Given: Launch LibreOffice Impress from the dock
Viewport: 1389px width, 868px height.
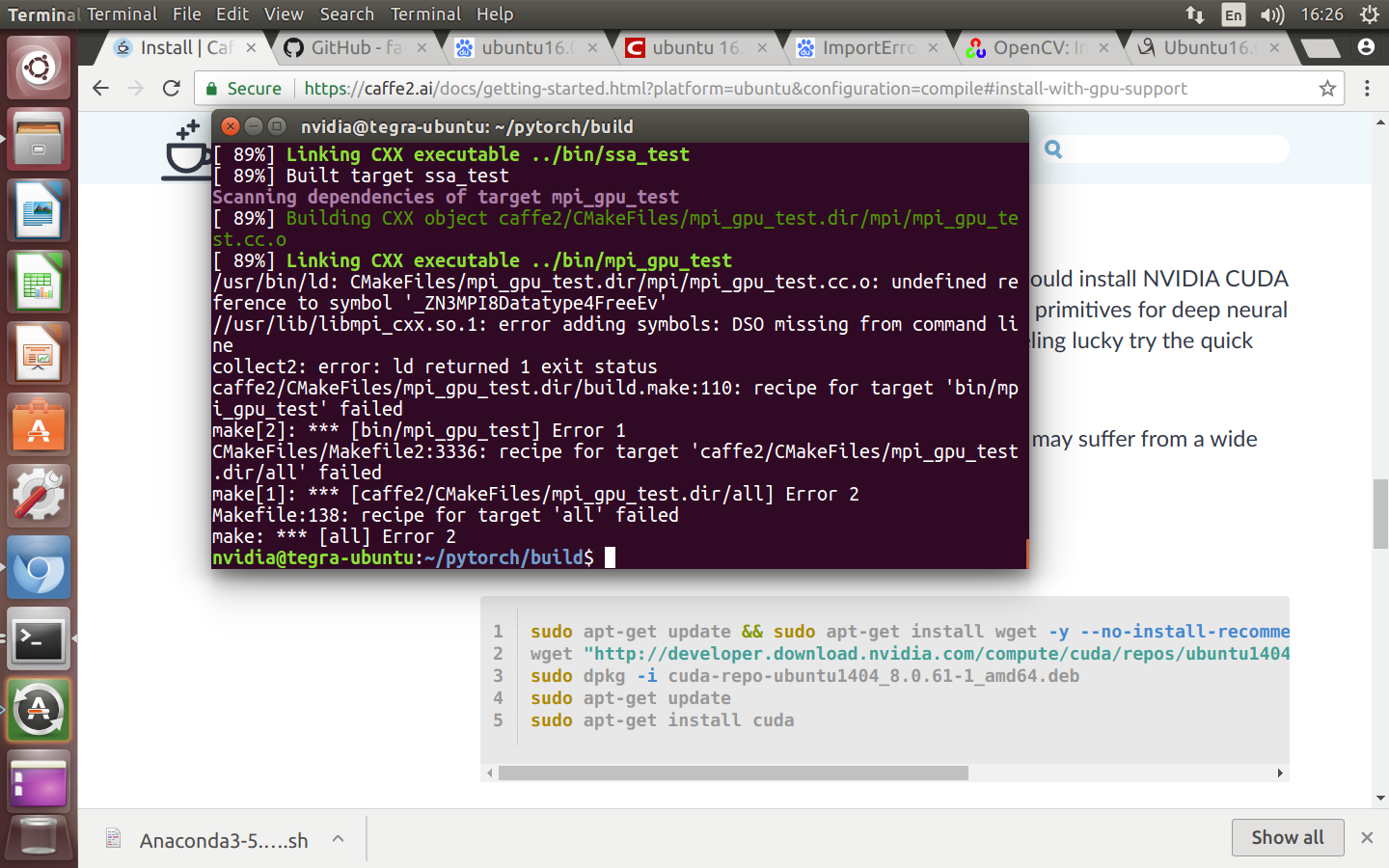Looking at the screenshot, I should [39, 353].
